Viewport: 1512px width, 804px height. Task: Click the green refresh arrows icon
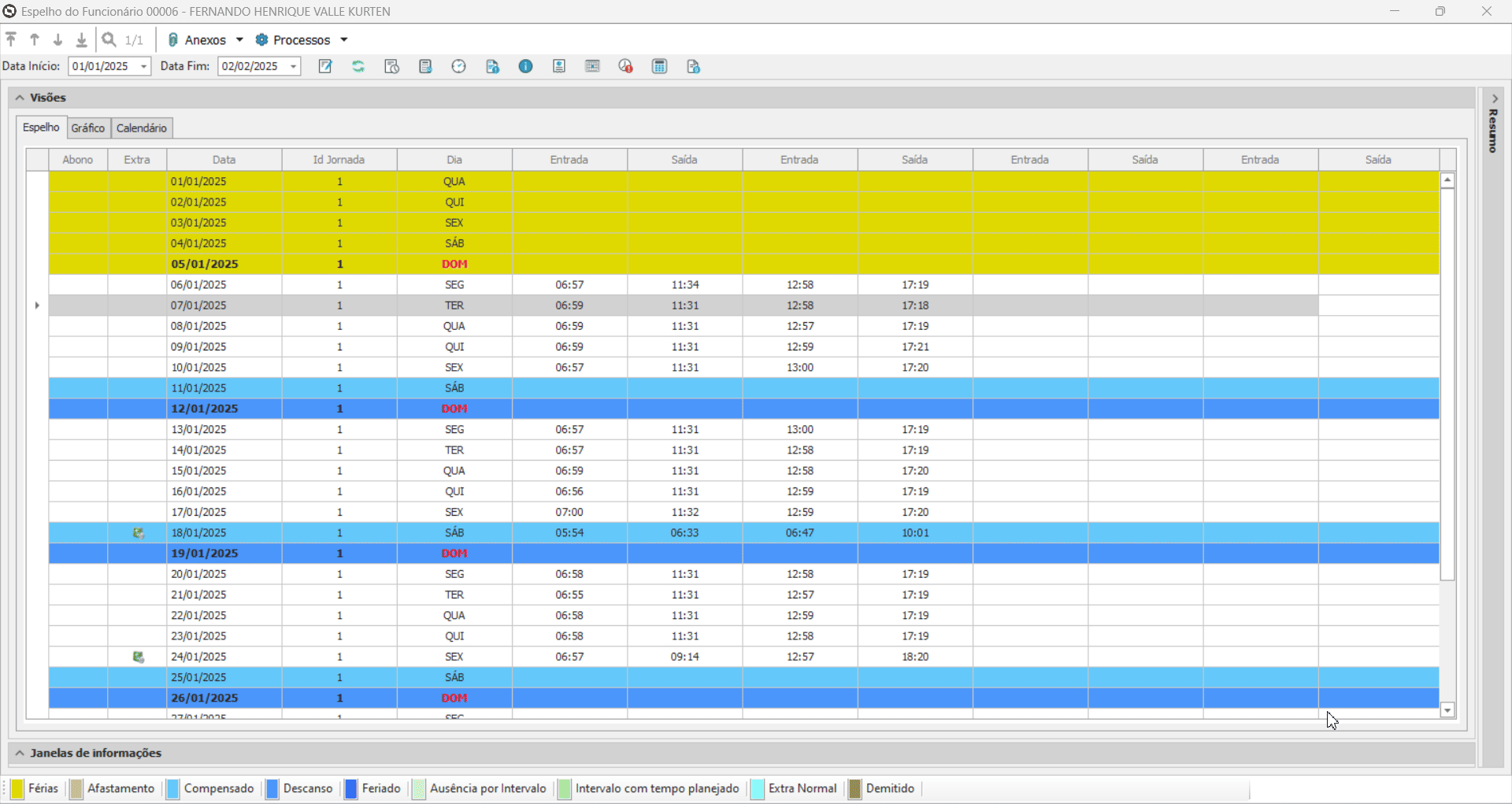(x=358, y=66)
